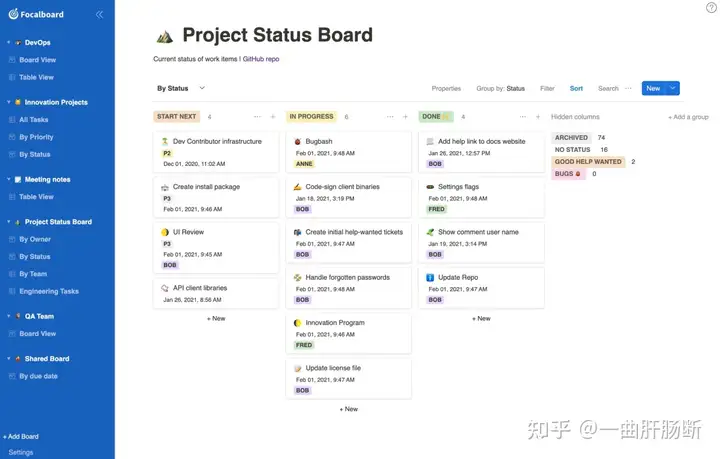Add card with IN PROGRESS plus icon
Viewport: 720px width, 459px height.
coord(405,117)
